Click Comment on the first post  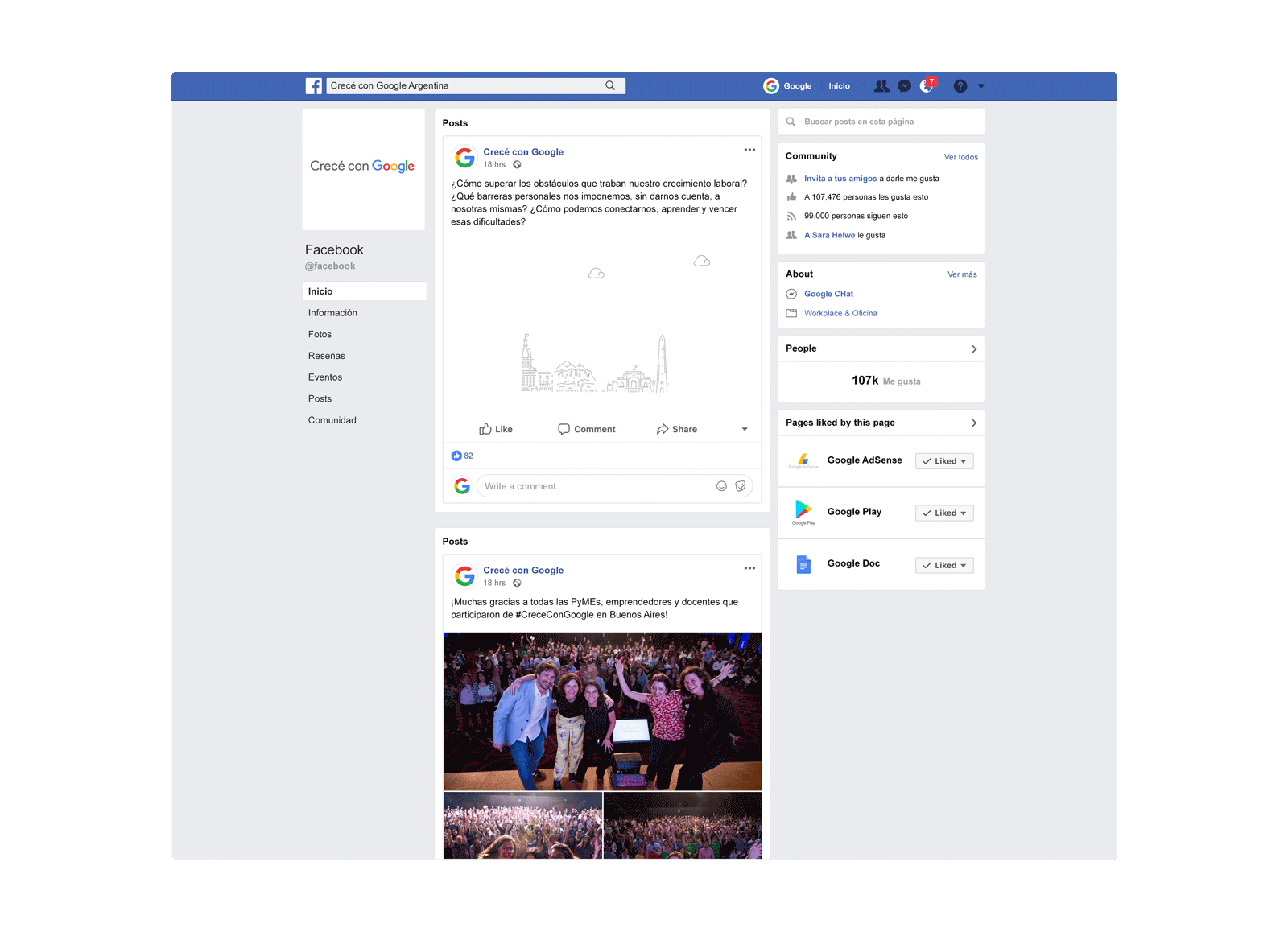click(587, 429)
